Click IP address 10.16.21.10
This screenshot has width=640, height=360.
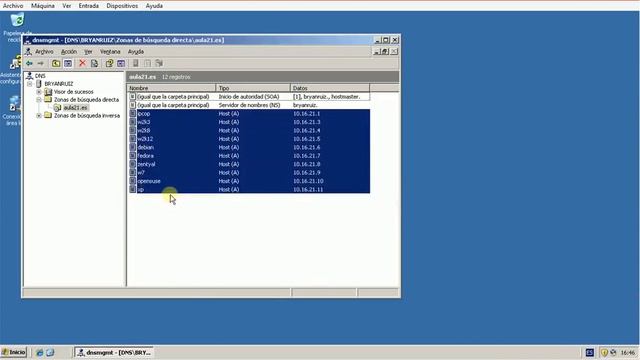click(308, 181)
